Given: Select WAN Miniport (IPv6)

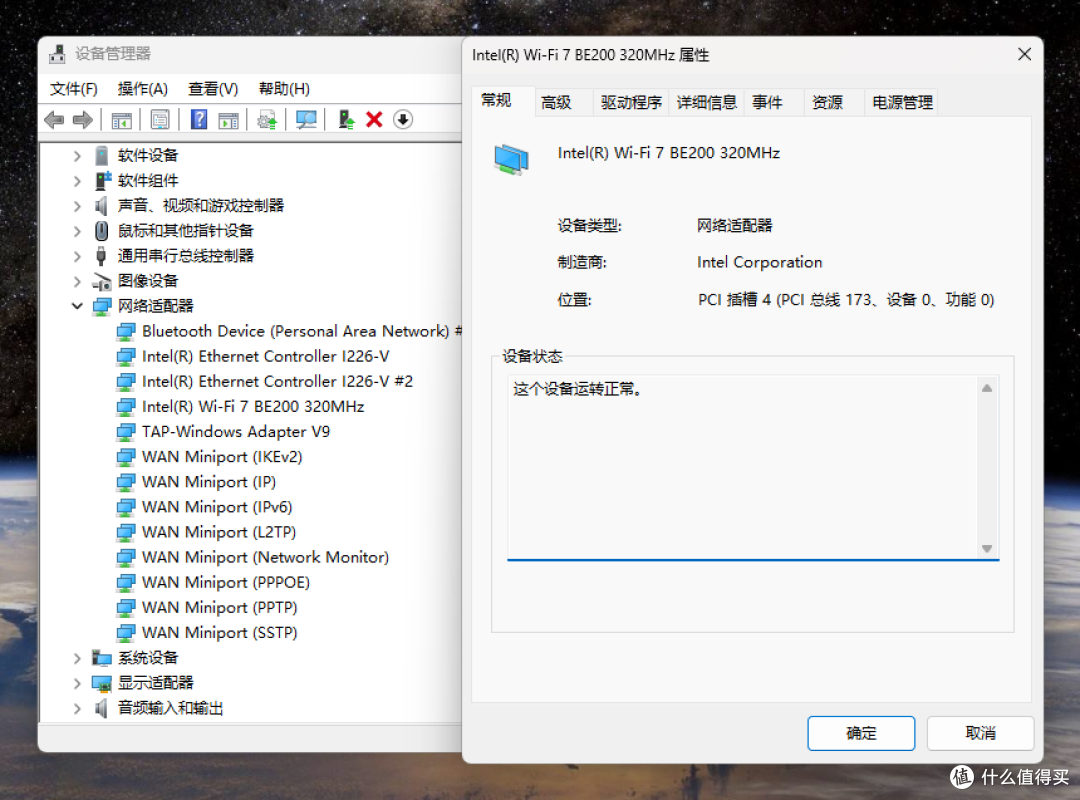Looking at the screenshot, I should coord(217,507).
